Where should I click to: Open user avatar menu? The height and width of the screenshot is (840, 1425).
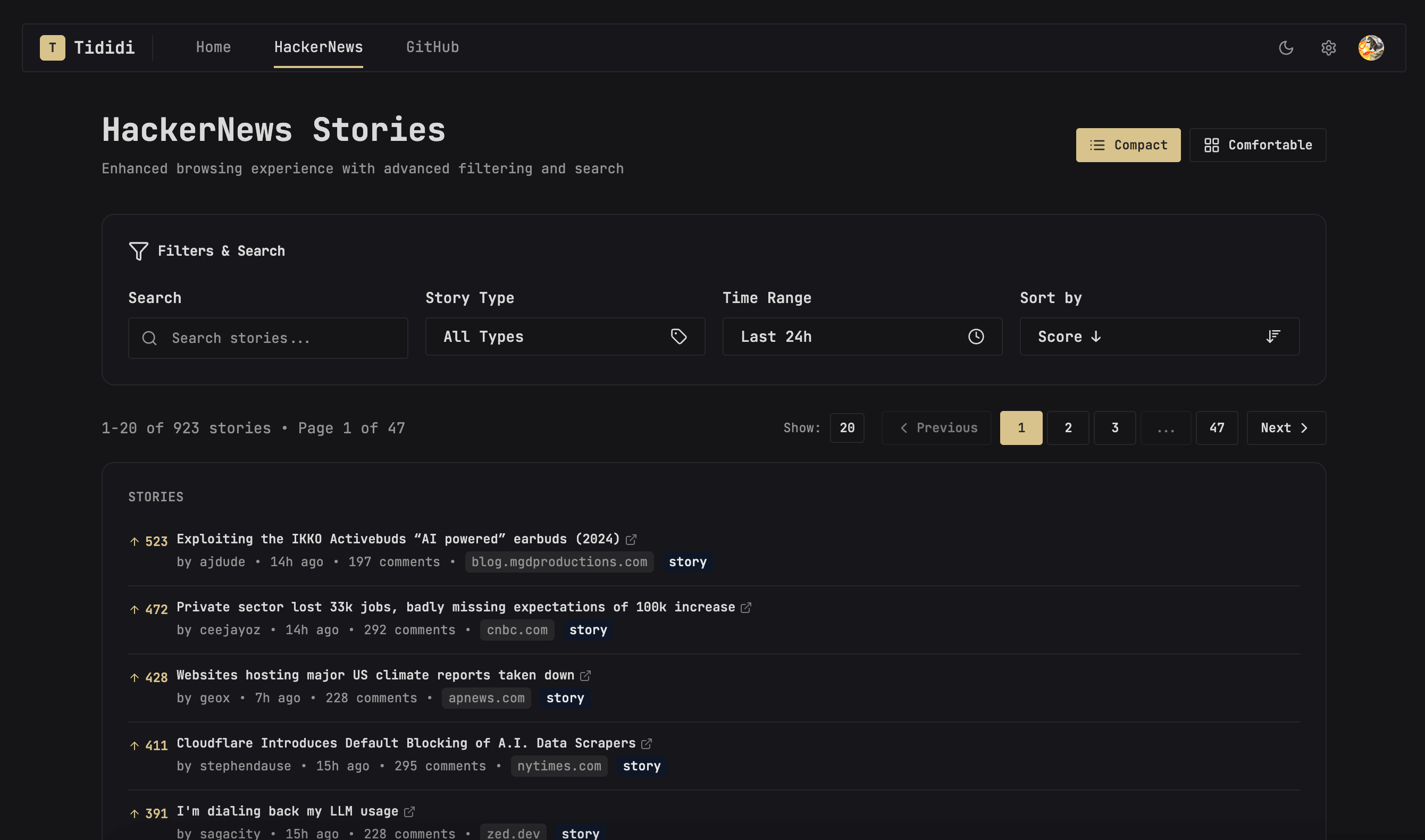tap(1371, 47)
